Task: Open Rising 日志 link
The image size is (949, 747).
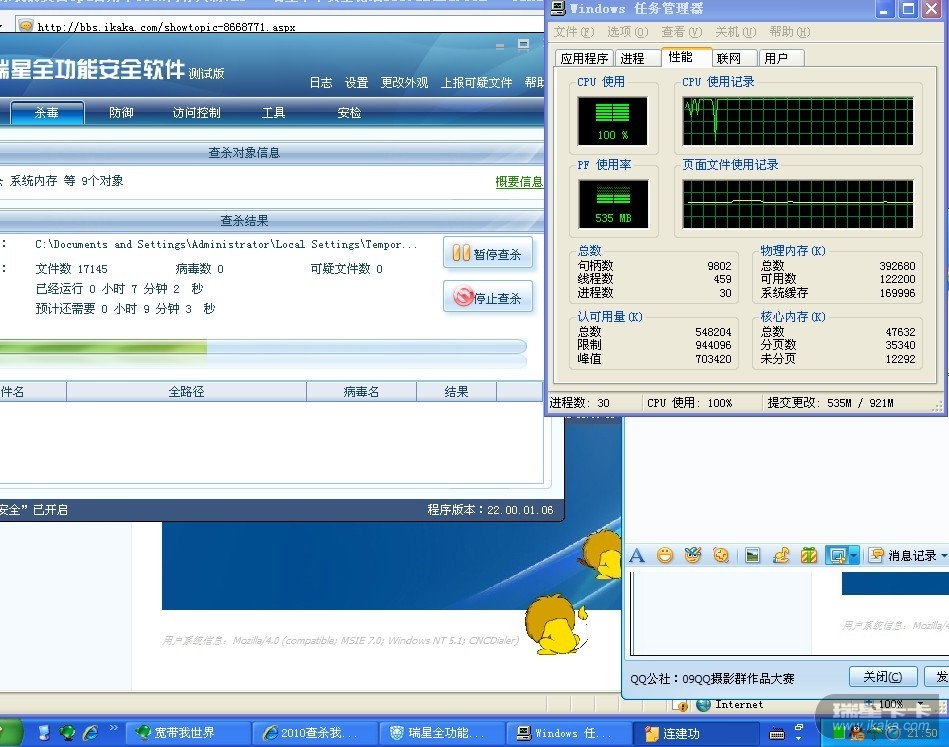Action: click(321, 82)
